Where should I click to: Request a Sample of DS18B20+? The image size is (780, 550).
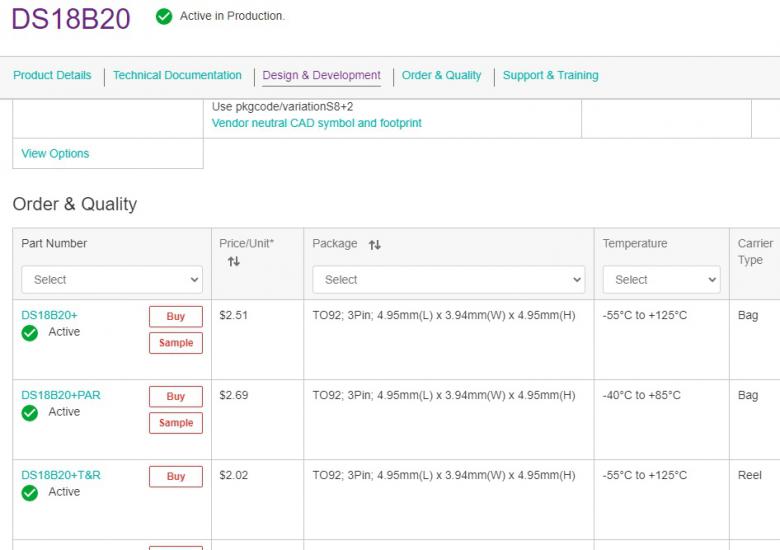(x=176, y=343)
